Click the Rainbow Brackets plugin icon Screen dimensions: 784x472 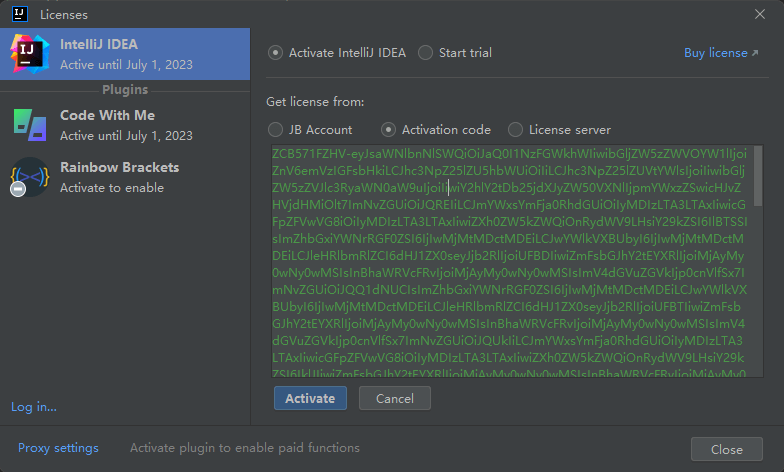(x=29, y=177)
